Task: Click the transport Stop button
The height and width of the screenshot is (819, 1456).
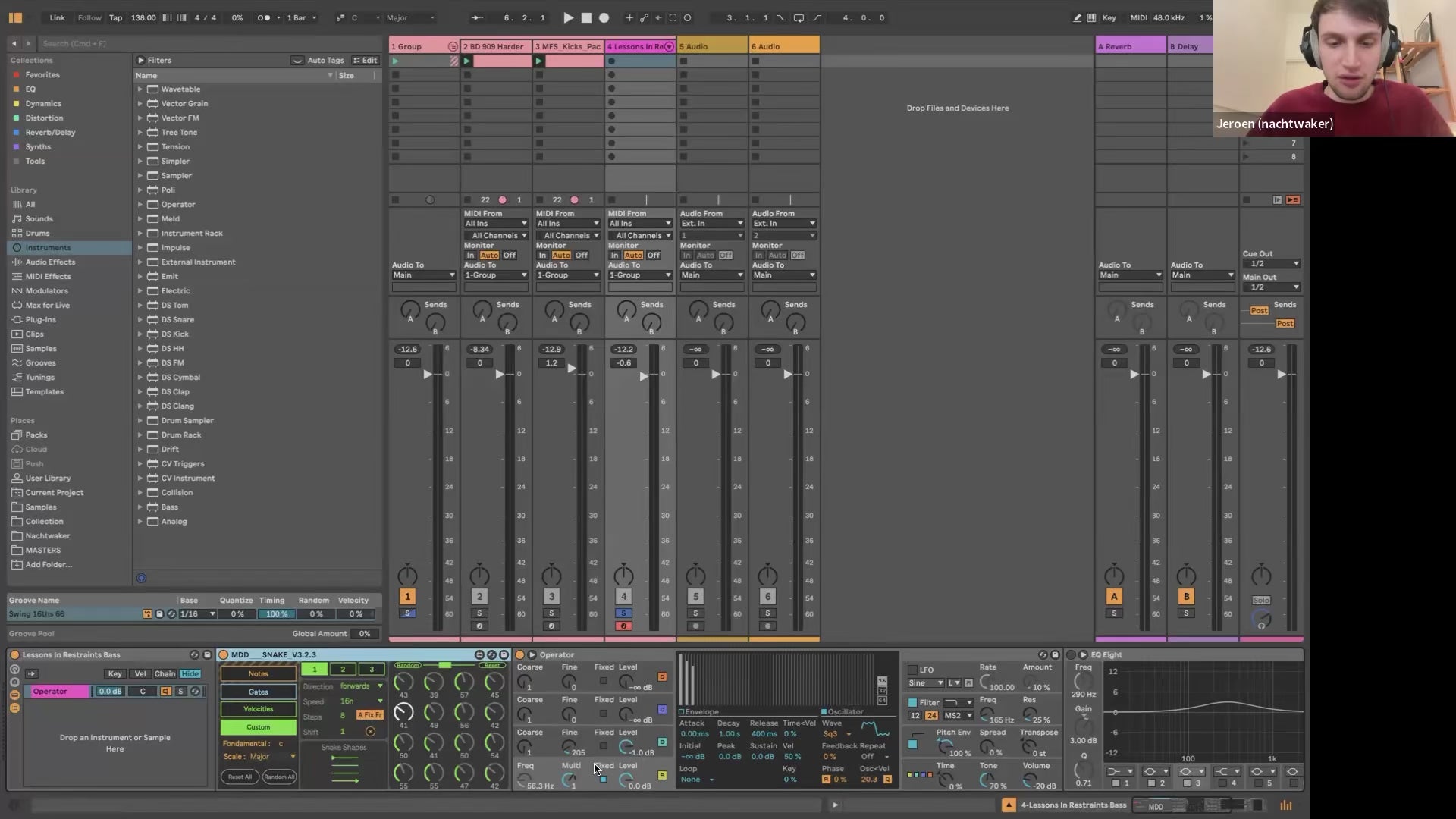Action: (586, 17)
